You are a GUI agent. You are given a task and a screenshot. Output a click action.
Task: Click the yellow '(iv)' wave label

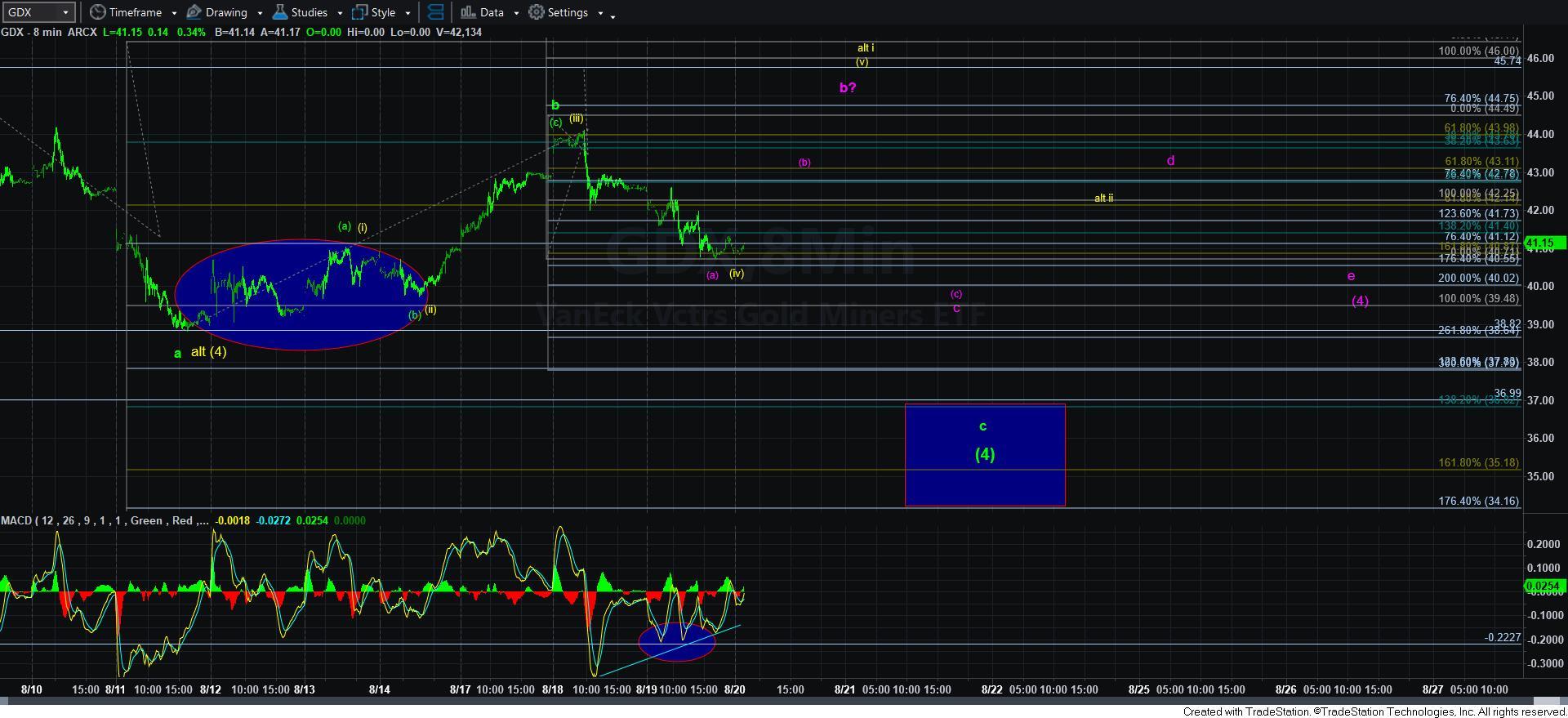(x=737, y=274)
